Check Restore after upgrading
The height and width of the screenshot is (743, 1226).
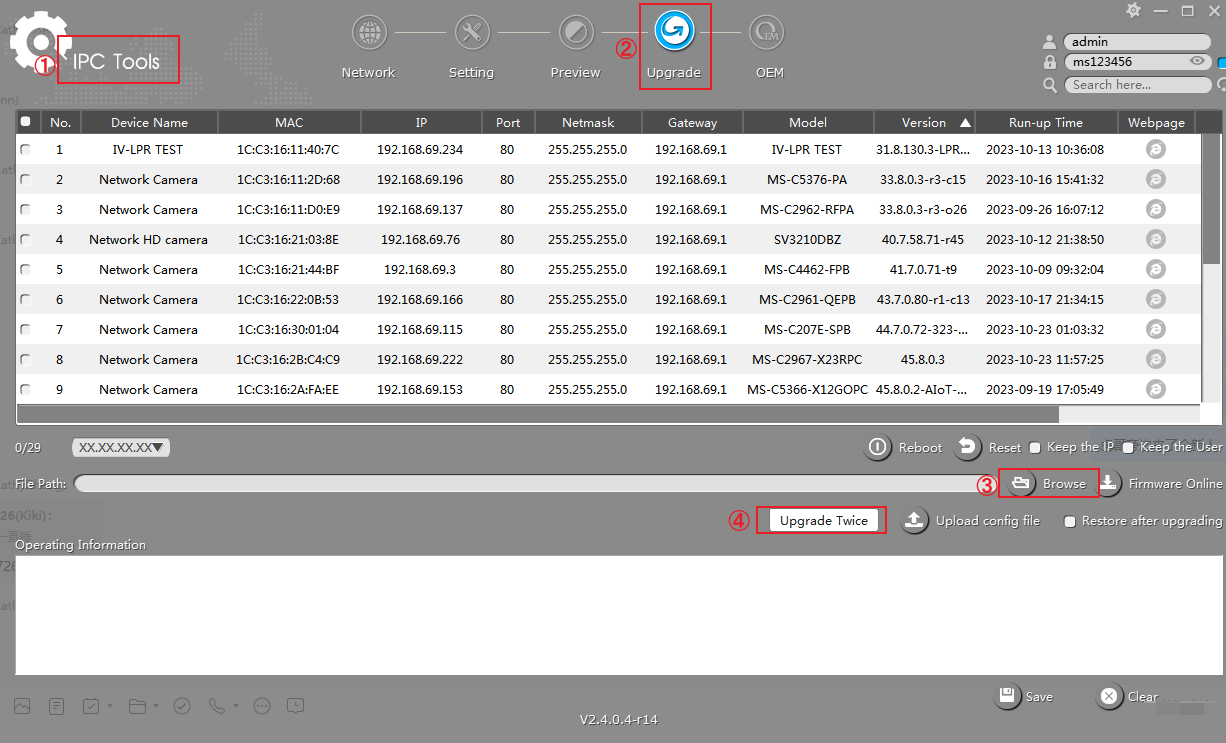coord(1070,521)
